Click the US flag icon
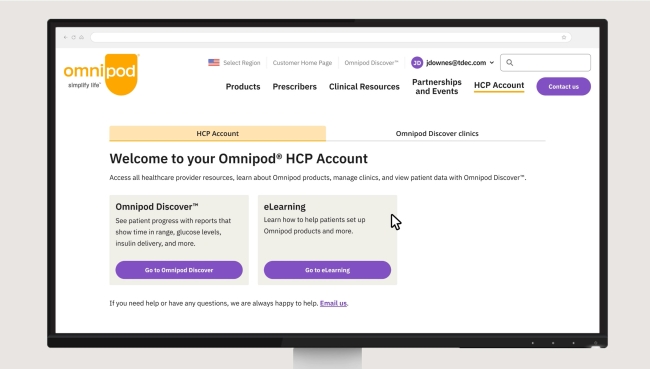650x369 pixels. [213, 63]
